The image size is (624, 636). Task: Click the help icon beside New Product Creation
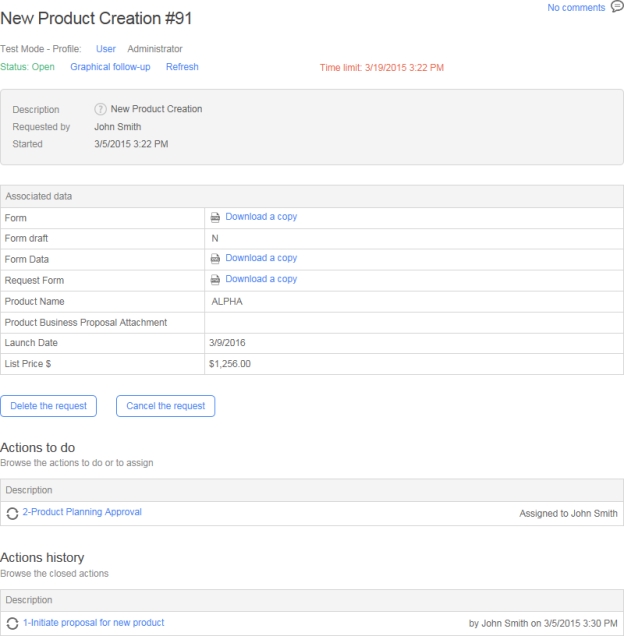click(100, 109)
